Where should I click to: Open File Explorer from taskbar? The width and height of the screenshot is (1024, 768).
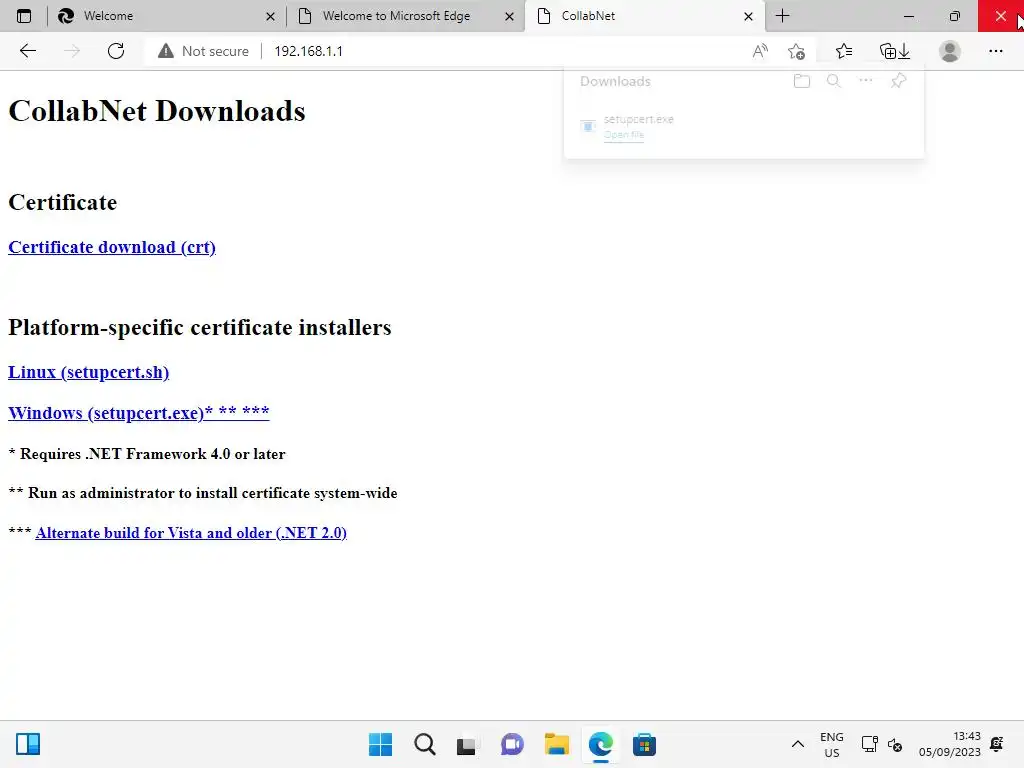click(556, 744)
